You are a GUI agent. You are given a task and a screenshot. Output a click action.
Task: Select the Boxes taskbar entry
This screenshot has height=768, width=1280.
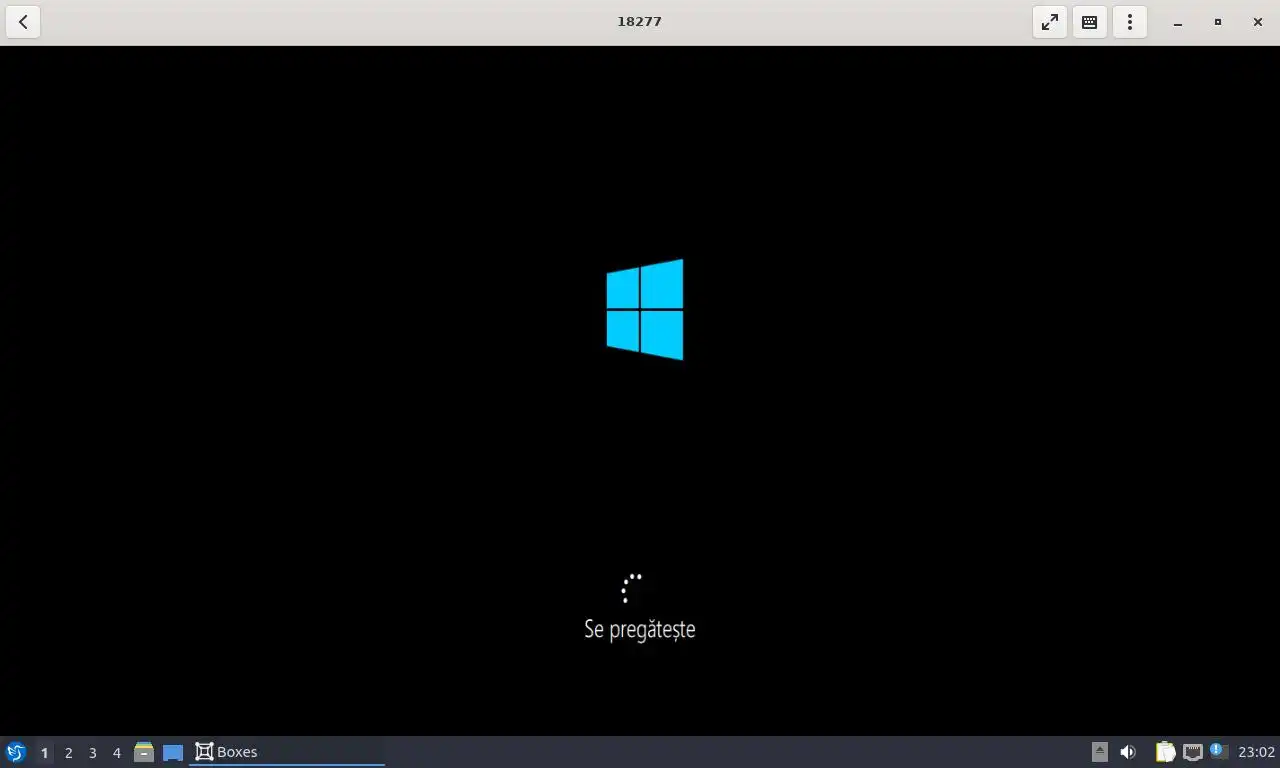click(287, 752)
